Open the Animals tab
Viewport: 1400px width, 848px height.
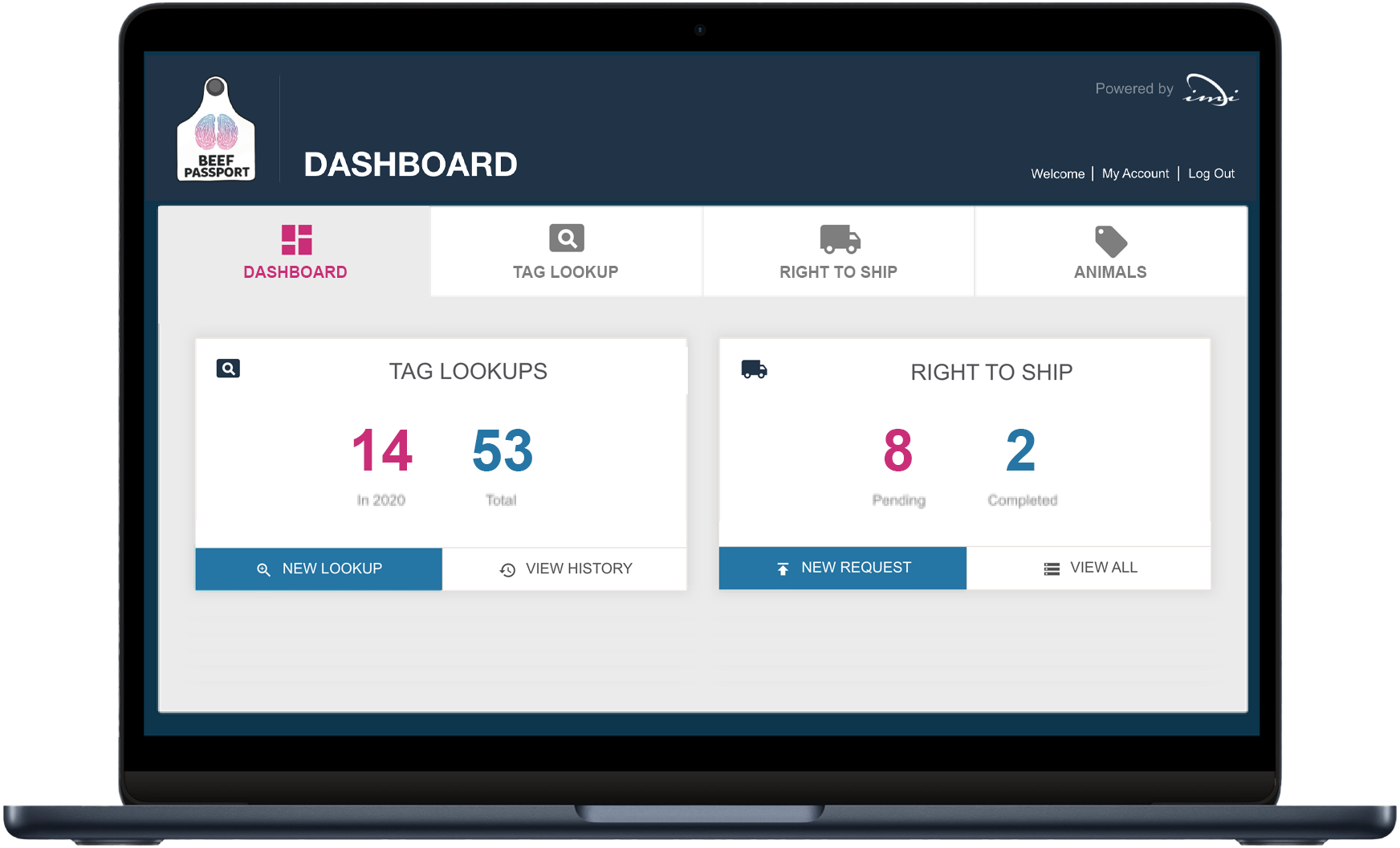coord(1110,272)
